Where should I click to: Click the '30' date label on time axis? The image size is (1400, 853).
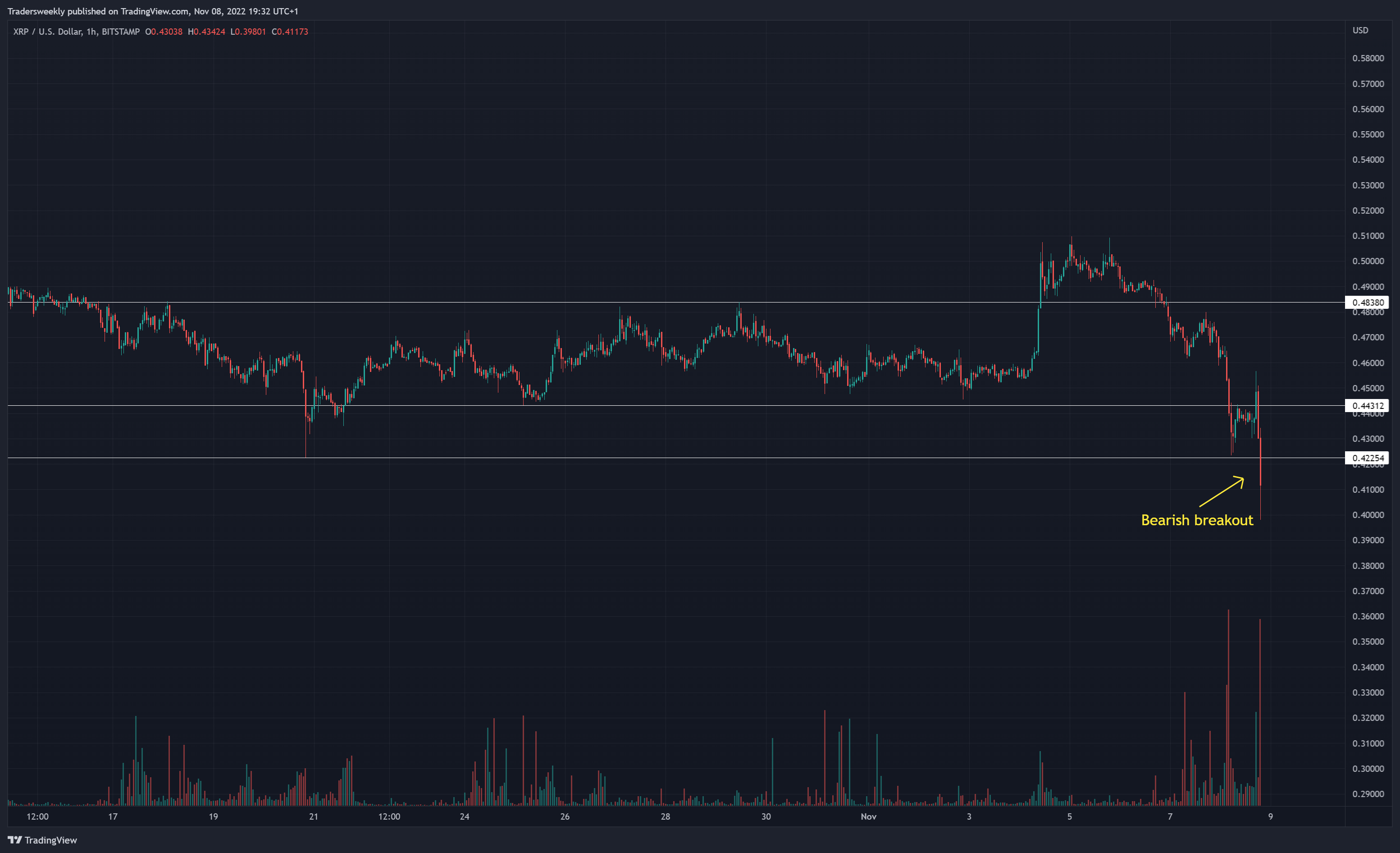click(766, 816)
